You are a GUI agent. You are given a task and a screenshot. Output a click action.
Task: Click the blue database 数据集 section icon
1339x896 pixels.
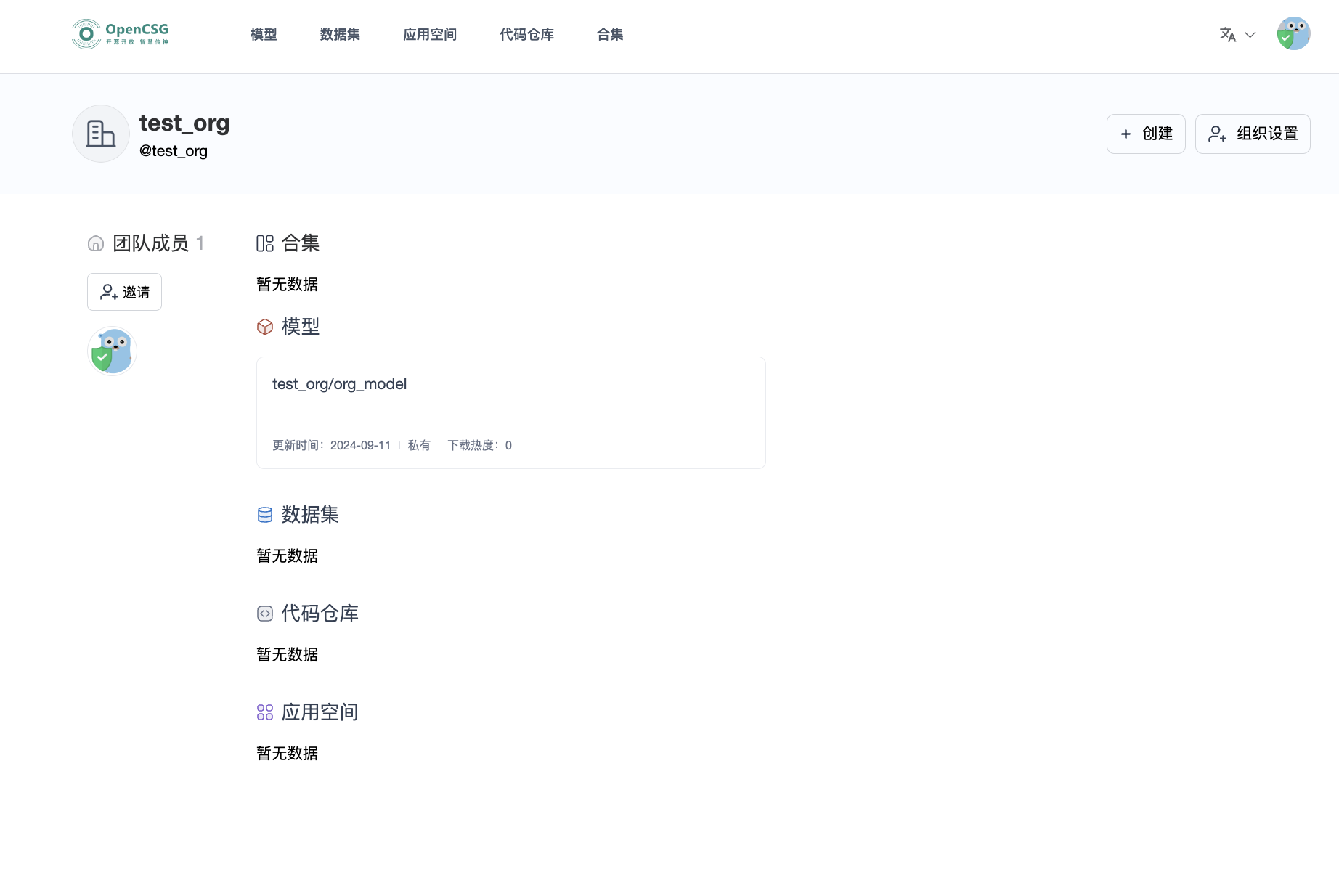pyautogui.click(x=265, y=515)
